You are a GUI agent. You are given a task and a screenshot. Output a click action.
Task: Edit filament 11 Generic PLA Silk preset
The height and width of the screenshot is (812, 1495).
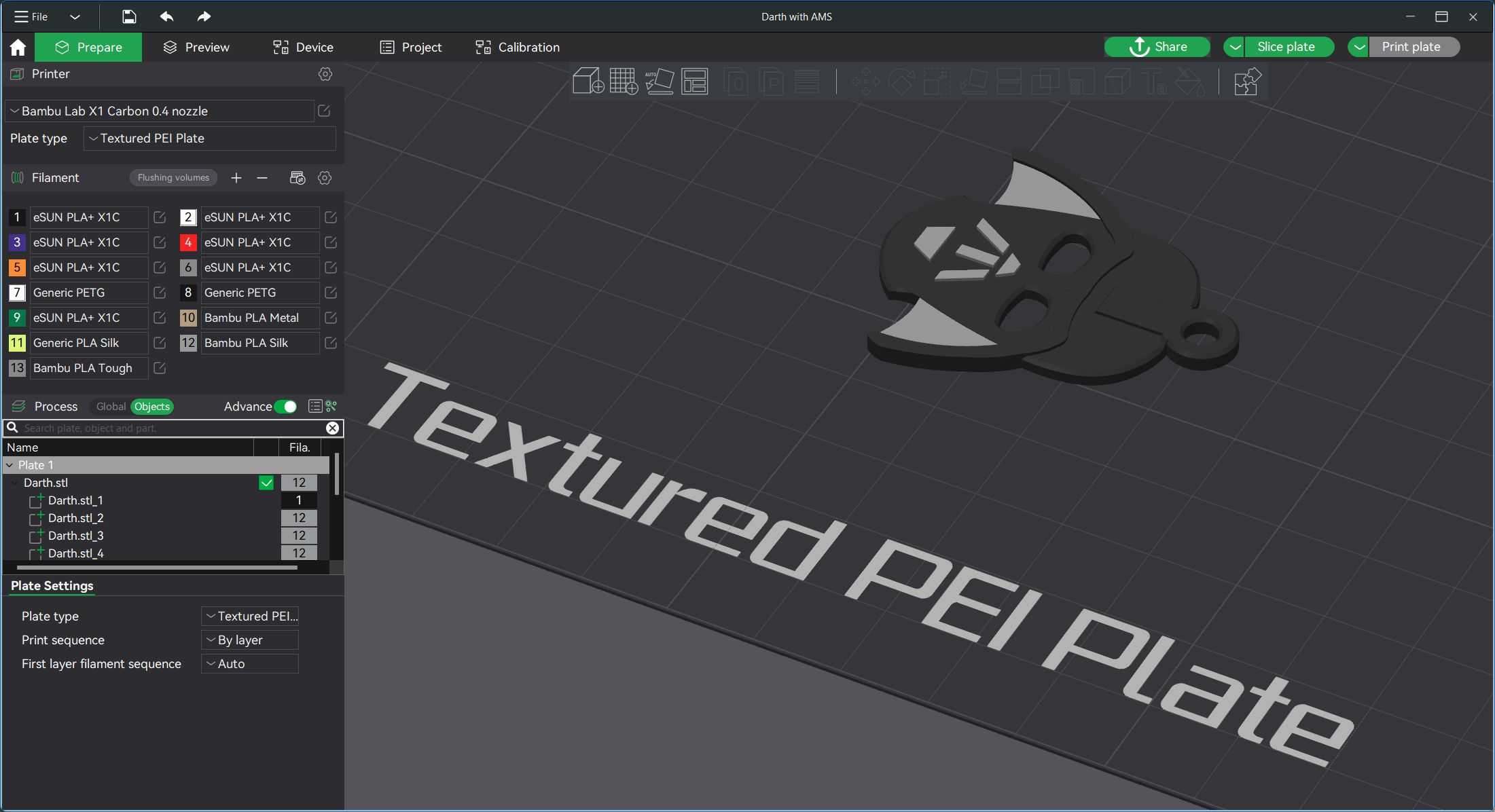pyautogui.click(x=160, y=343)
